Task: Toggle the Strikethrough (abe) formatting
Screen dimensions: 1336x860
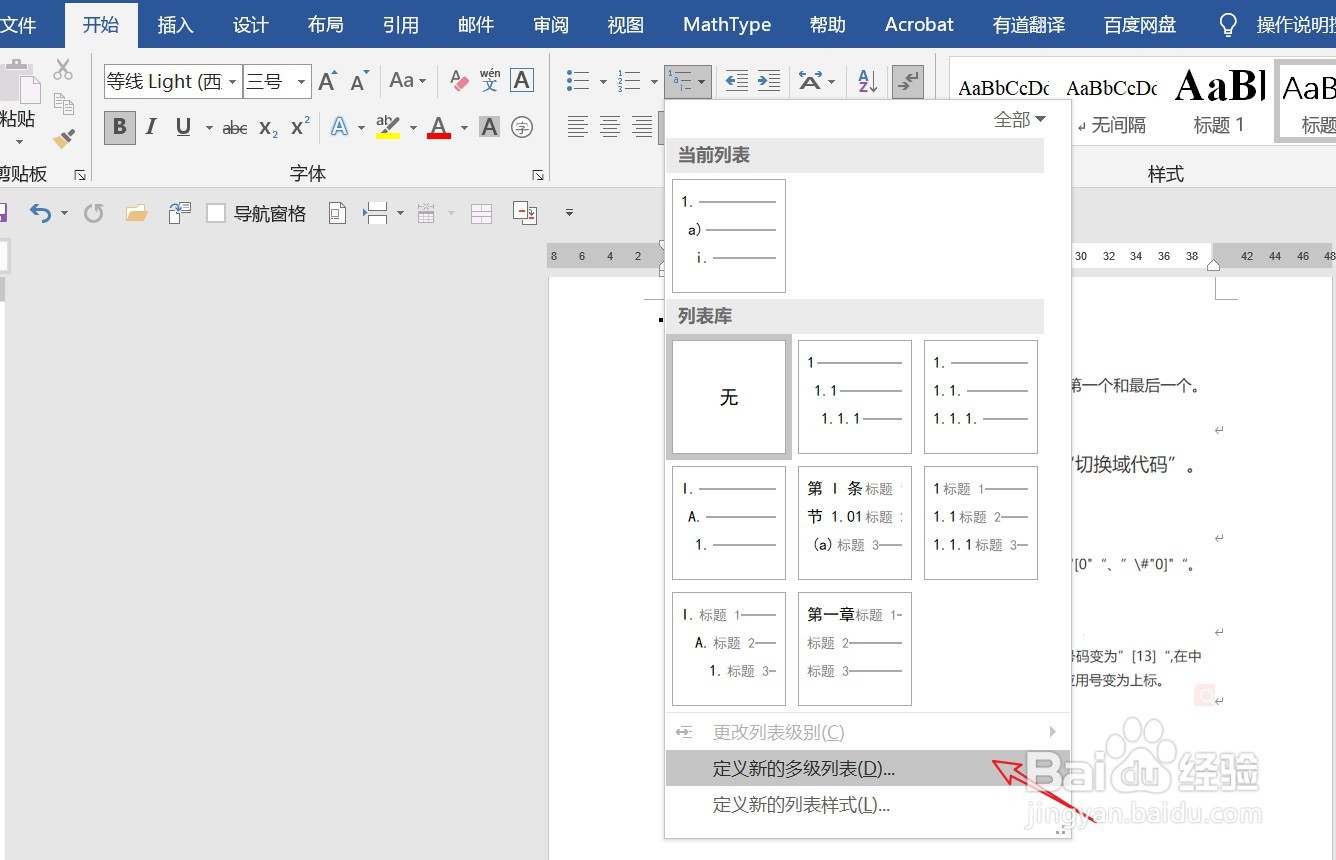Action: click(234, 128)
